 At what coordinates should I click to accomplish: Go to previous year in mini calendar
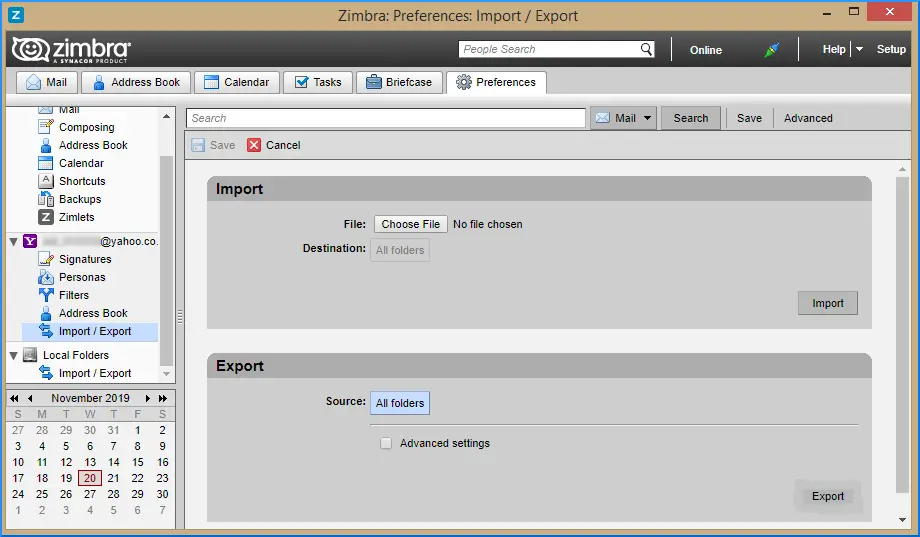coord(14,398)
